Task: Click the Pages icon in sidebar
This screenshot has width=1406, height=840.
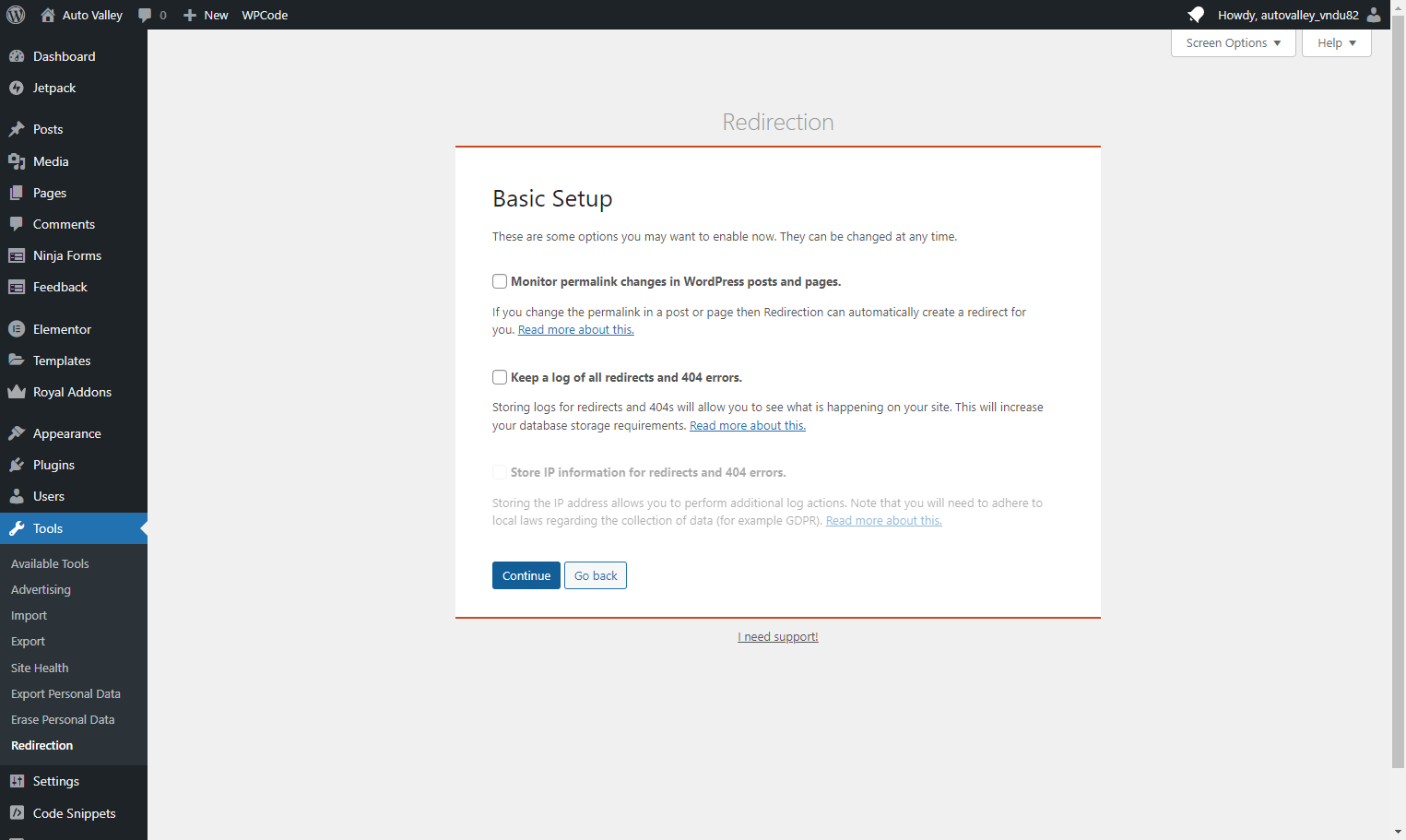Action: coord(17,193)
